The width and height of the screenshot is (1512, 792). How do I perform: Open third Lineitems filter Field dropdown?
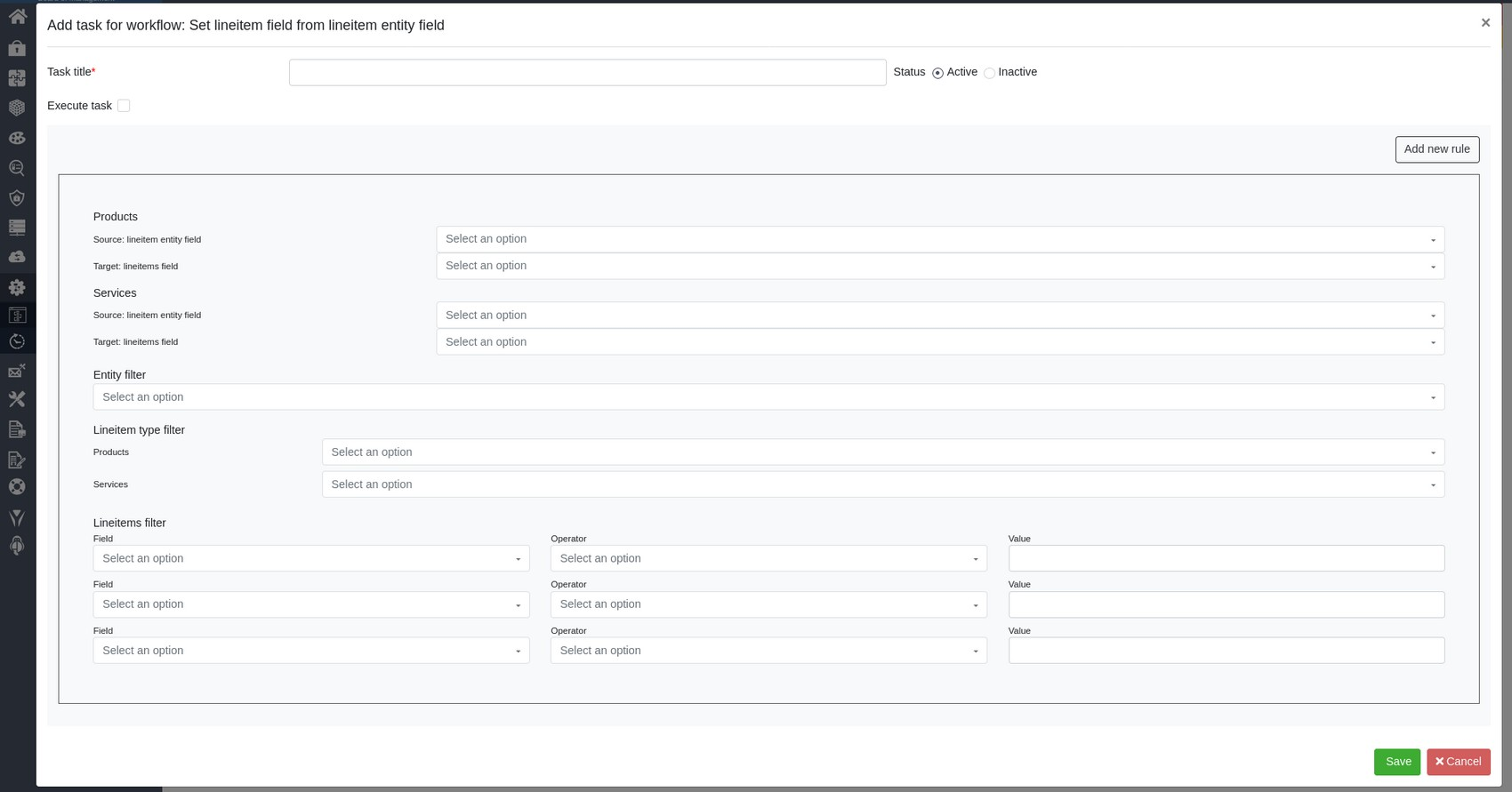[x=311, y=651]
